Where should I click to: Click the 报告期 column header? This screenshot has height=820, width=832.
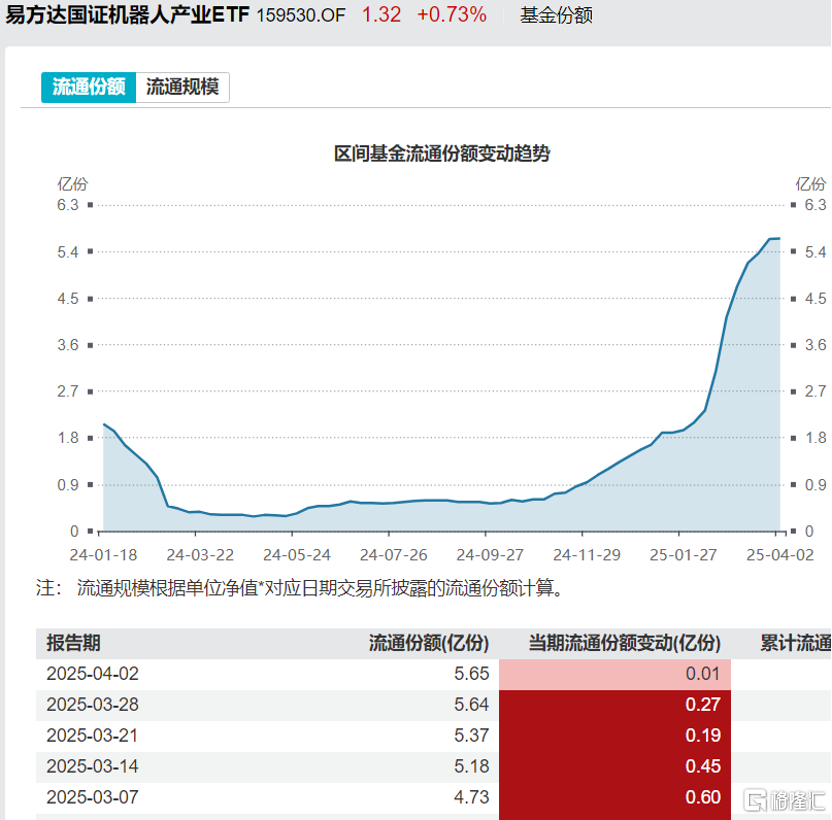tap(73, 643)
